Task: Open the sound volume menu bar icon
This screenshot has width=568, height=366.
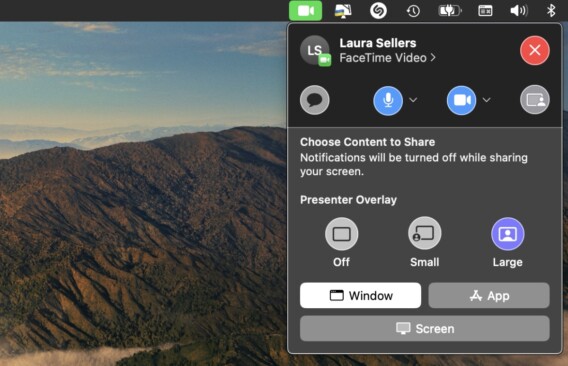Action: [519, 11]
